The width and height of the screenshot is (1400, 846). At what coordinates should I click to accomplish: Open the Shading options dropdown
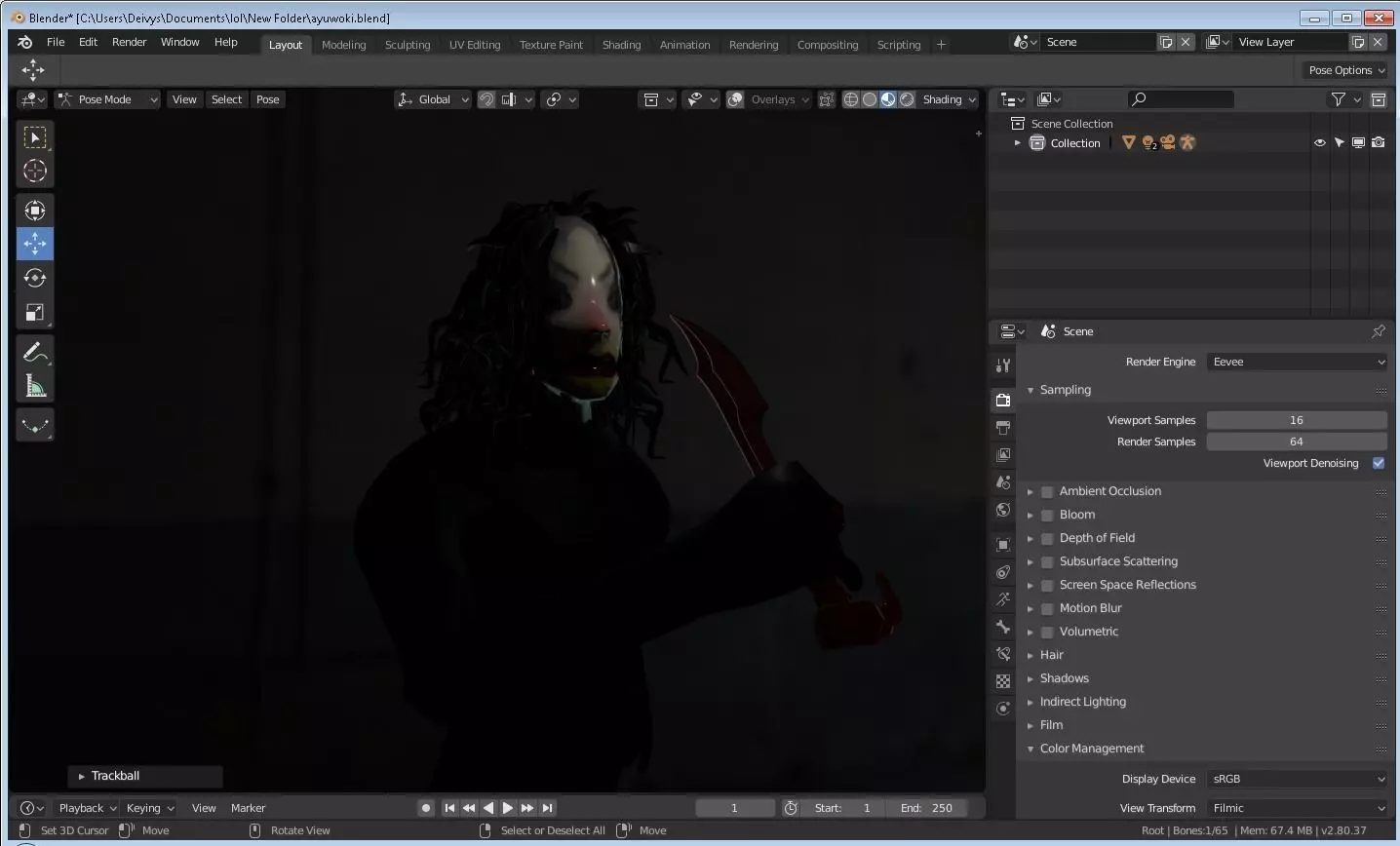tap(949, 99)
